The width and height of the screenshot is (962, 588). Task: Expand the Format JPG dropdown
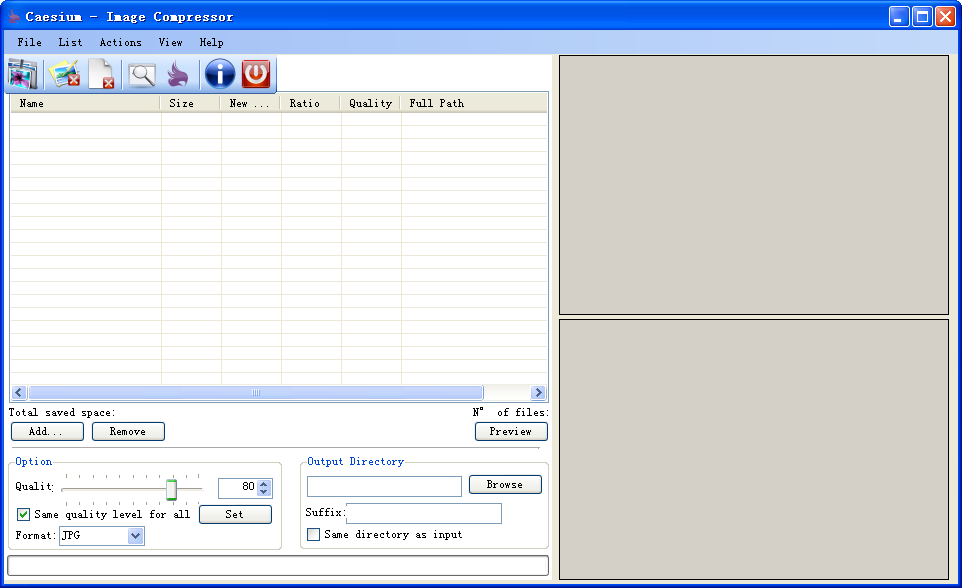pos(135,536)
